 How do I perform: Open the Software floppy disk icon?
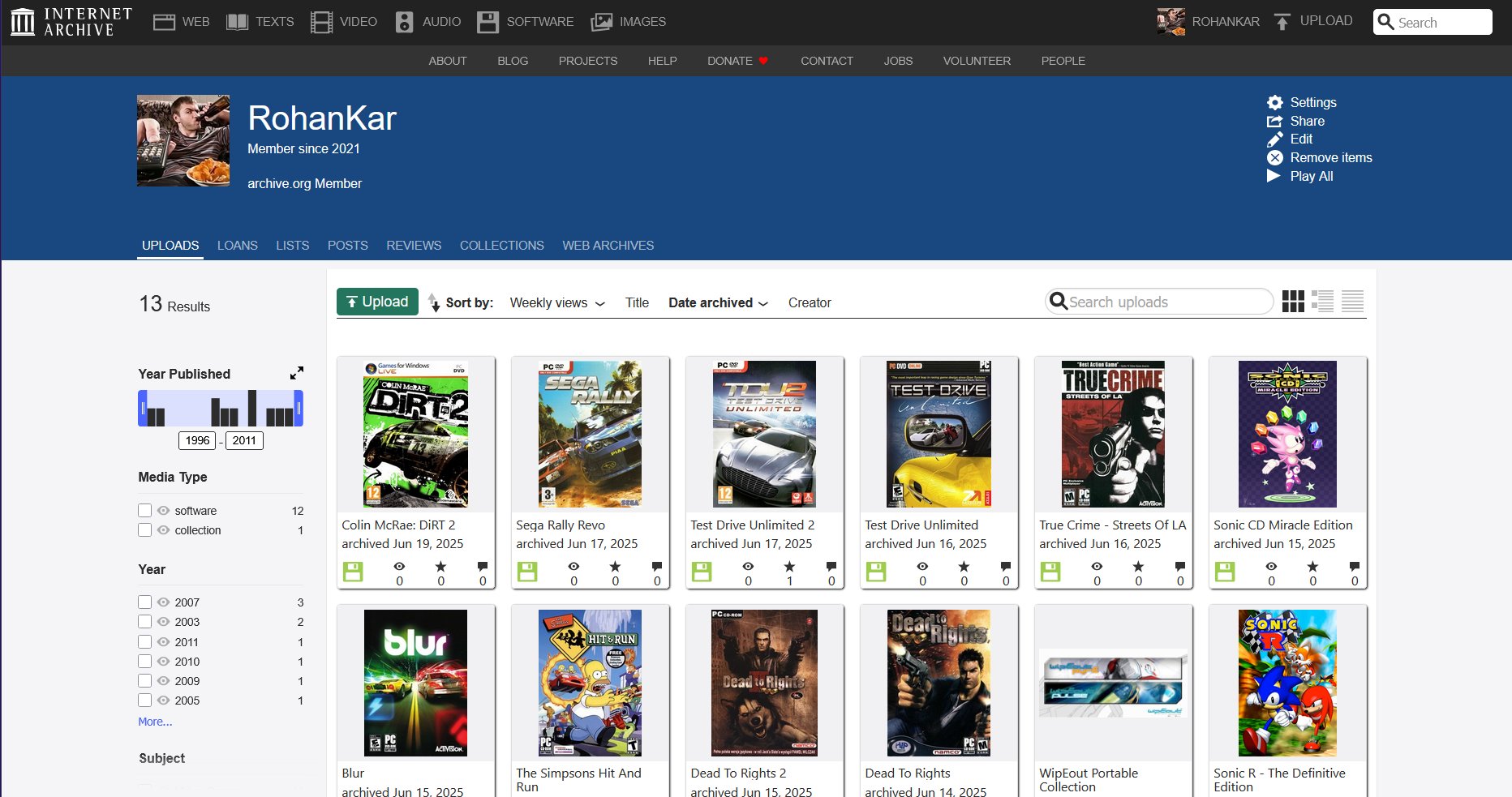pyautogui.click(x=488, y=22)
